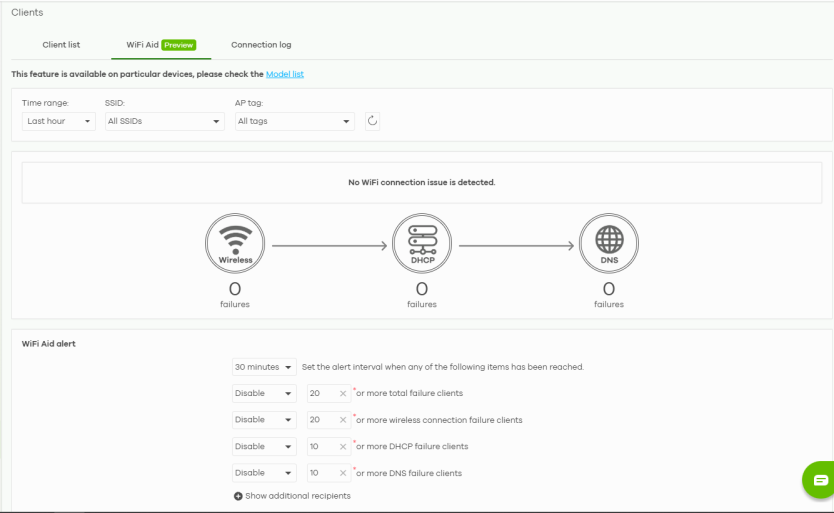Click the DHCP failures count

point(422,289)
